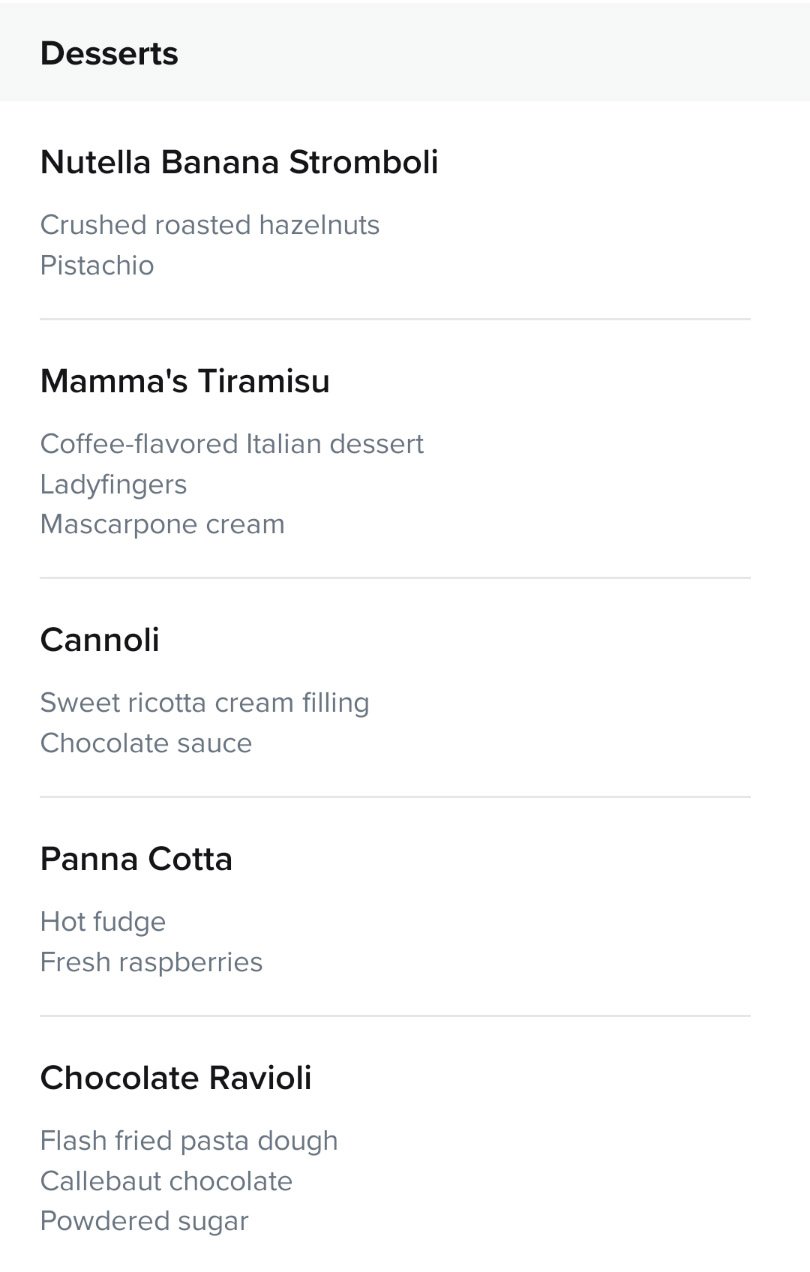Click the Pistachio ingredient text

(97, 265)
